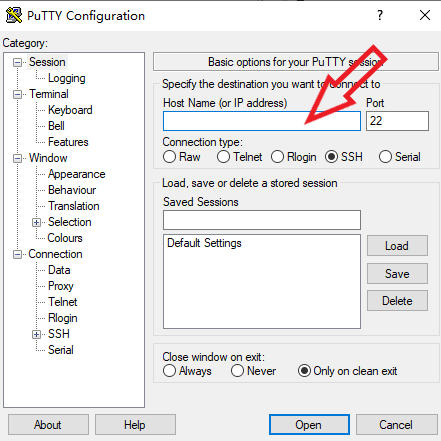The image size is (441, 441).
Task: Open the Window category
Action: click(48, 158)
